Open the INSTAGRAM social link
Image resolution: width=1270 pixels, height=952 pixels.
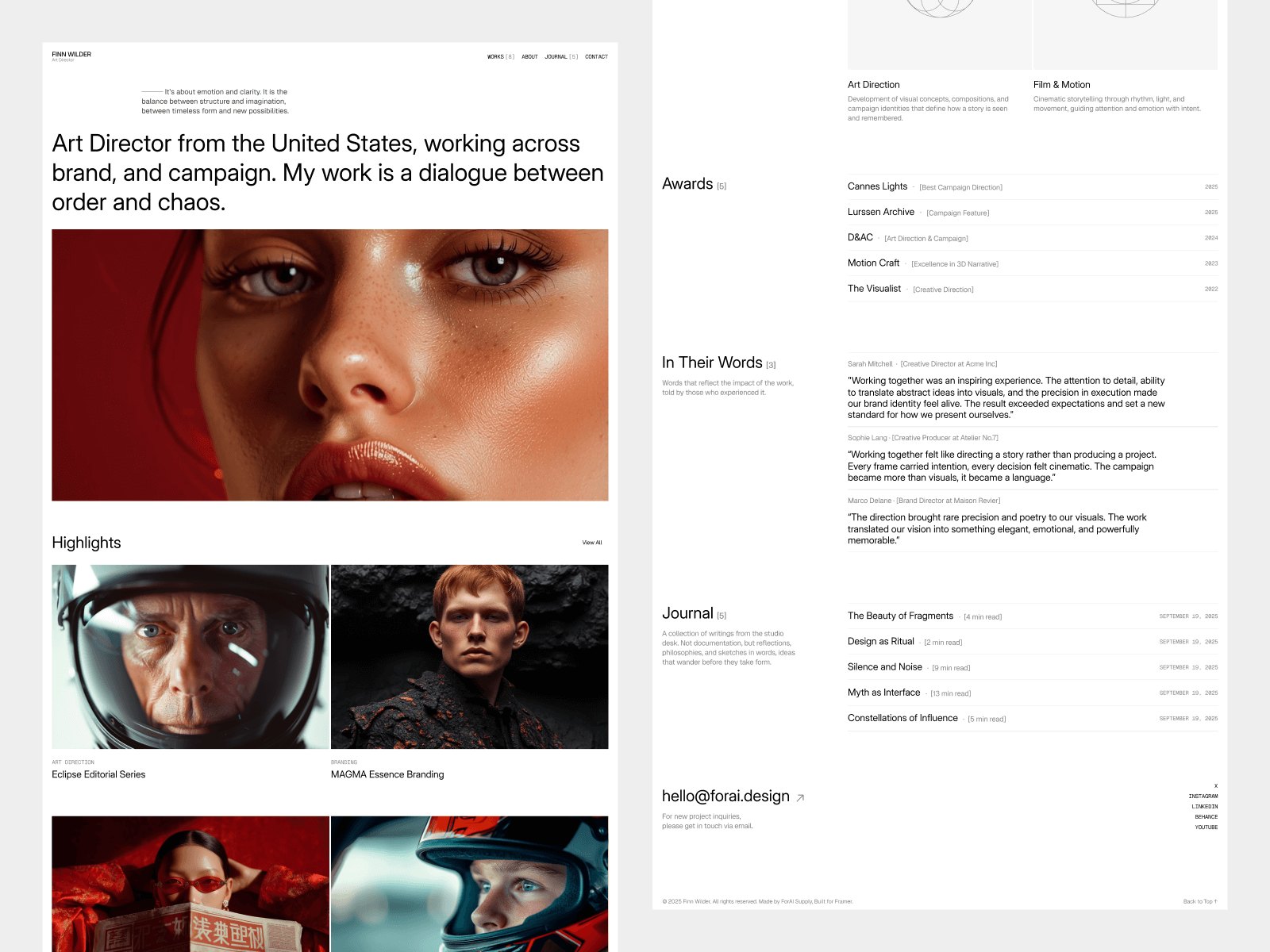click(1204, 796)
